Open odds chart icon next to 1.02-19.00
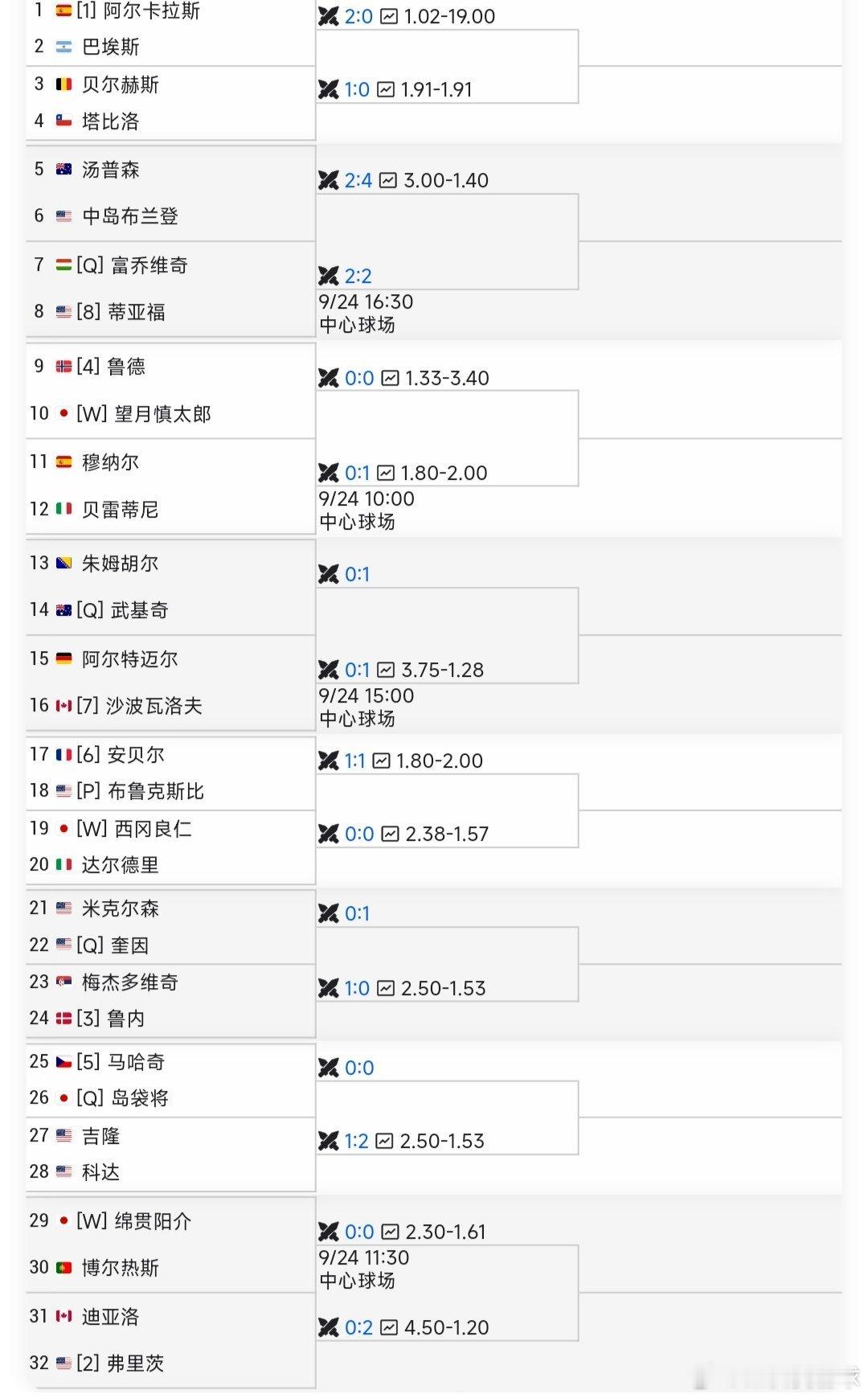The height and width of the screenshot is (1398, 868). 389,16
